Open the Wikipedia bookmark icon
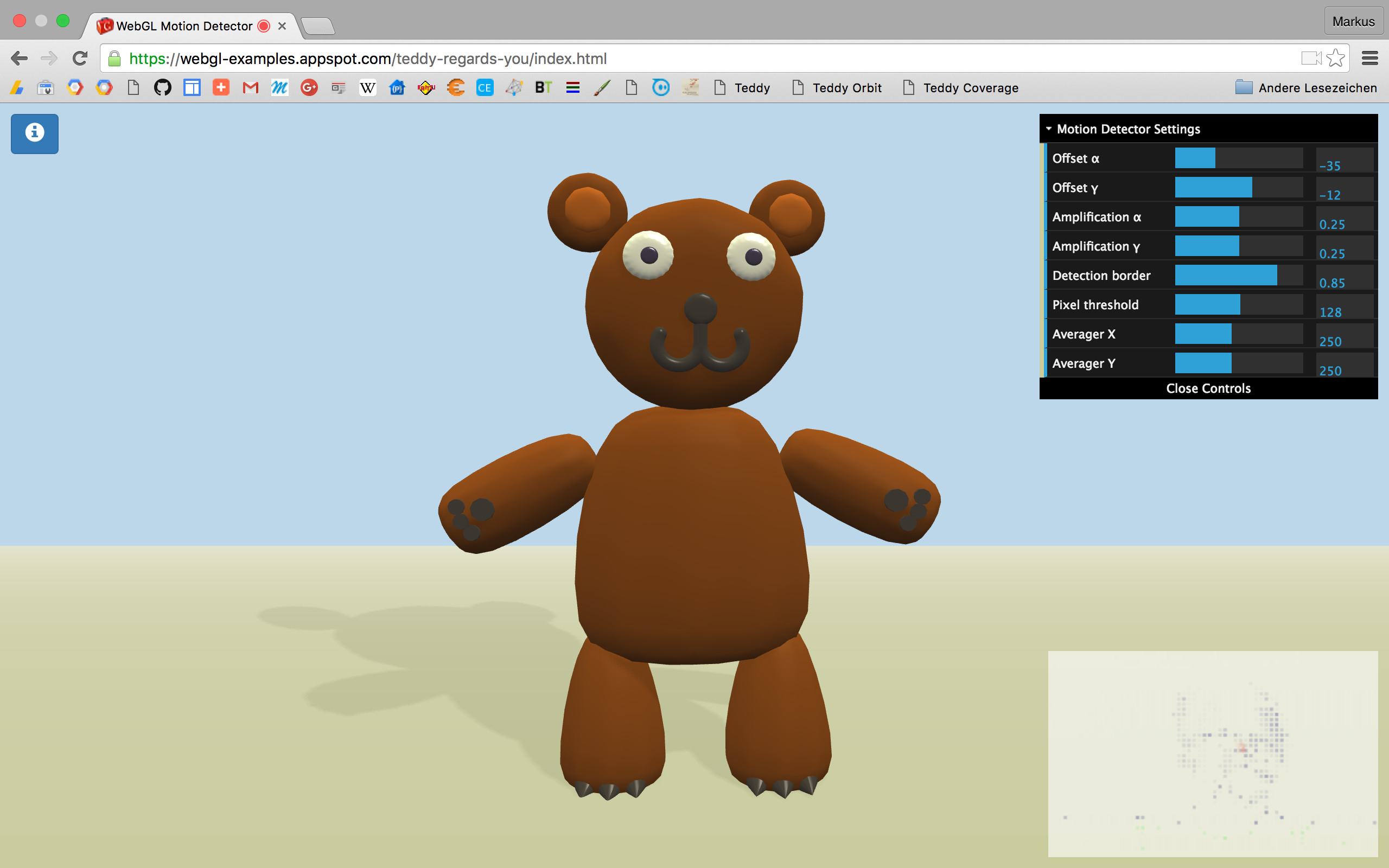The image size is (1389, 868). pos(367,88)
